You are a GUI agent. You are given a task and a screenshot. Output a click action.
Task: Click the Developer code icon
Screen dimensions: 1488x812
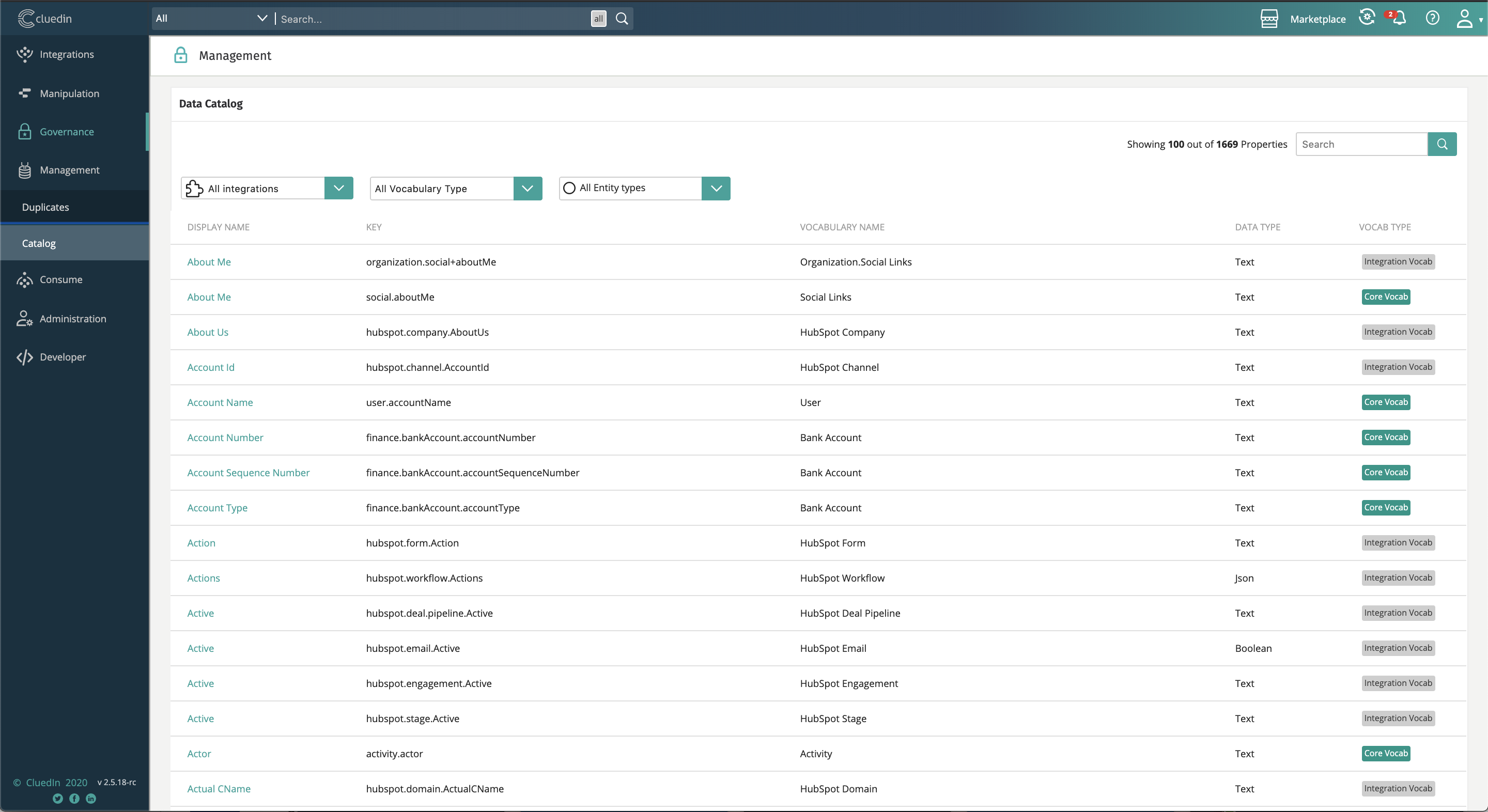pyautogui.click(x=25, y=357)
